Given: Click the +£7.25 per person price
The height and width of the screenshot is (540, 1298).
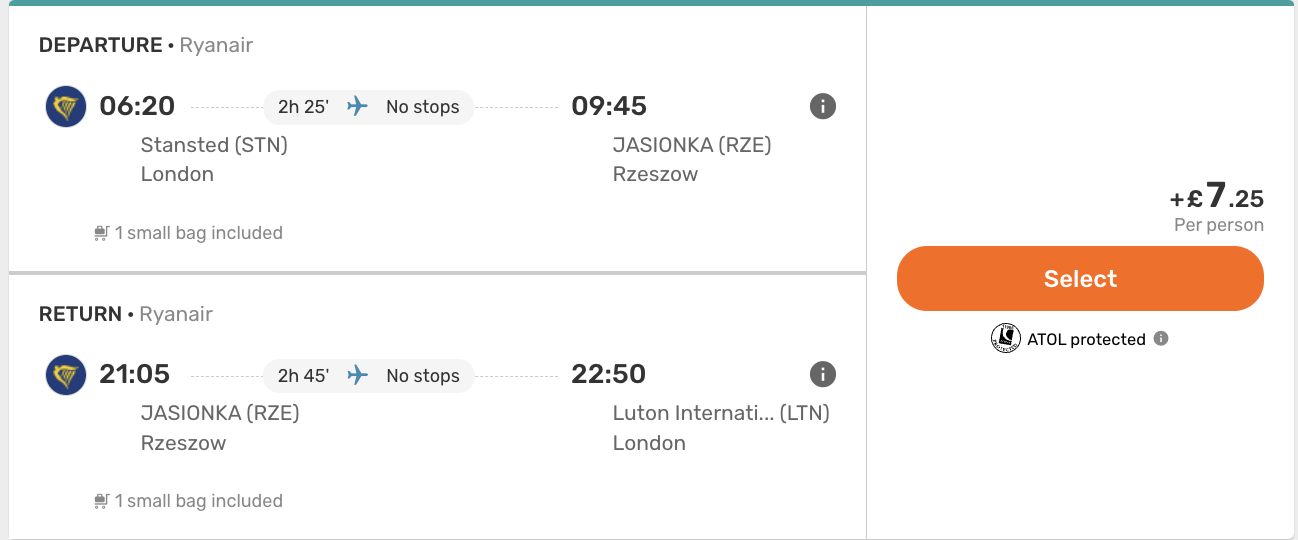Looking at the screenshot, I should tap(1217, 205).
